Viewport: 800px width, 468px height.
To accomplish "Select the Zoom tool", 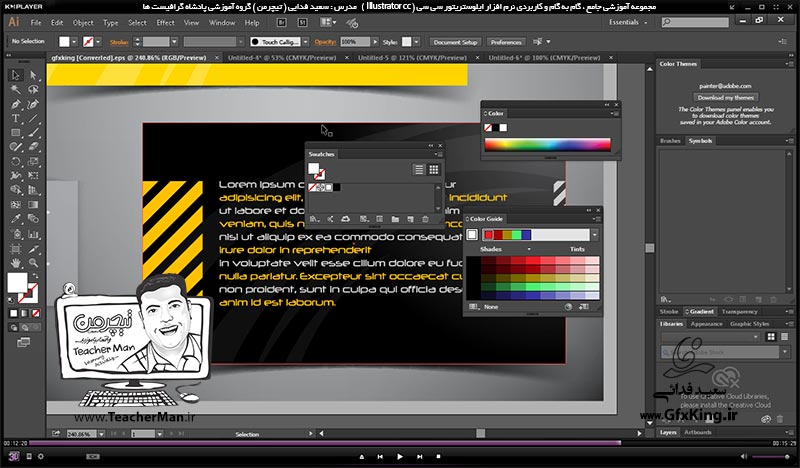I will [33, 263].
